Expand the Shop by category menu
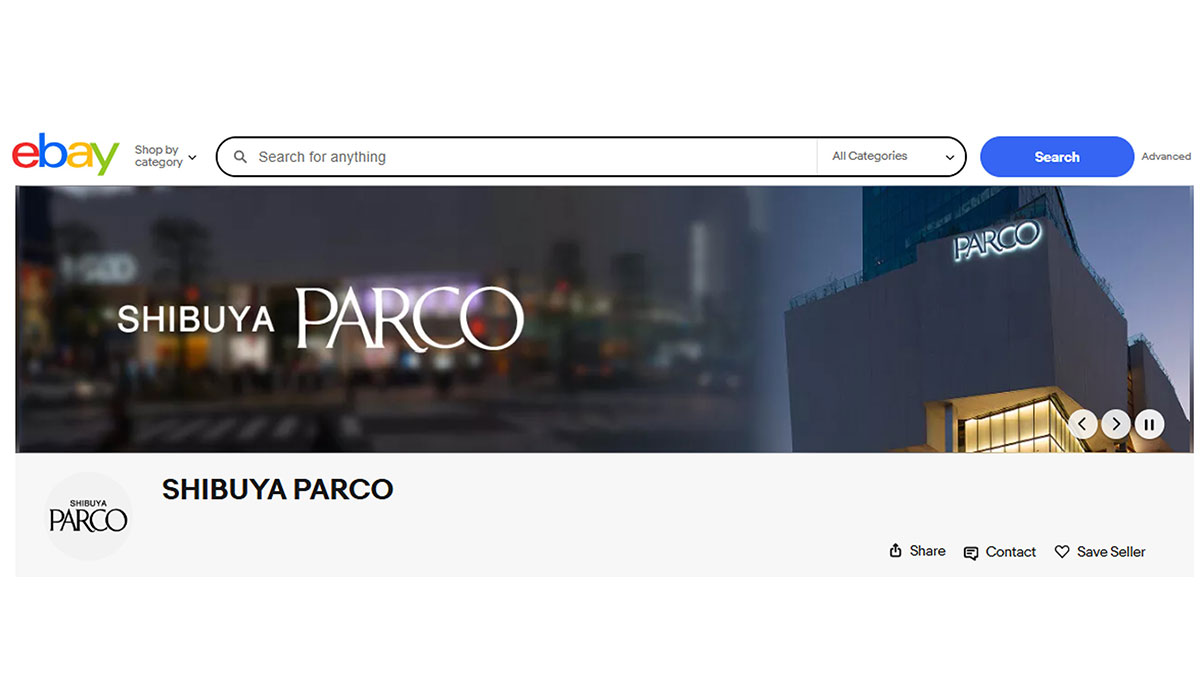The width and height of the screenshot is (1200, 700). click(x=166, y=156)
